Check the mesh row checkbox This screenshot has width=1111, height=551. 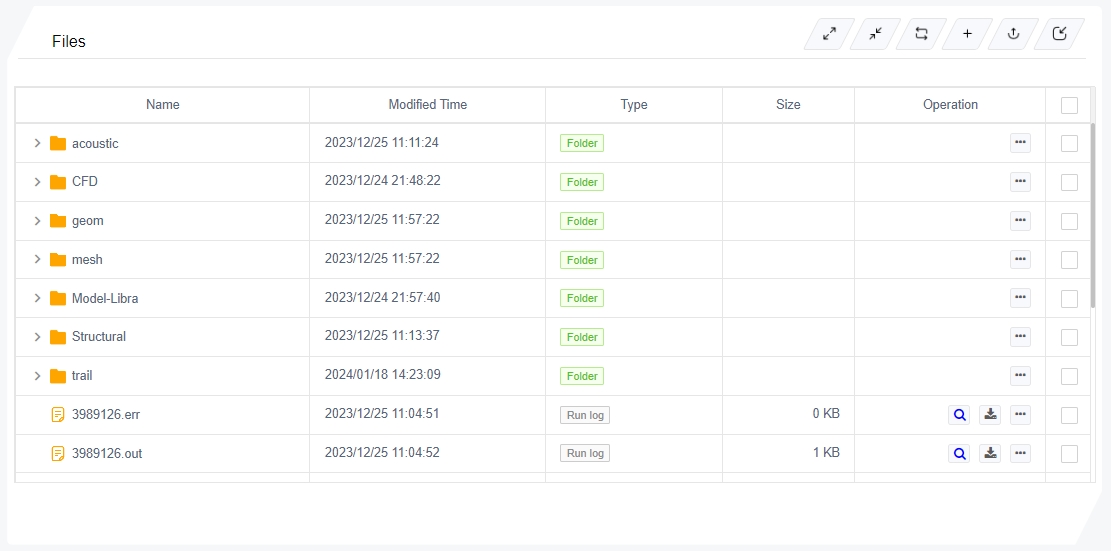(1069, 260)
